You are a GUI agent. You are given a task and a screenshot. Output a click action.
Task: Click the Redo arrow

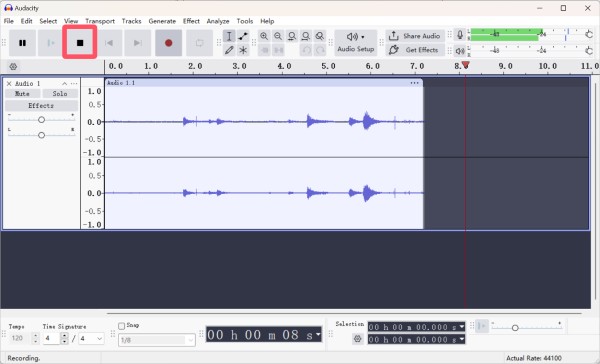click(320, 50)
